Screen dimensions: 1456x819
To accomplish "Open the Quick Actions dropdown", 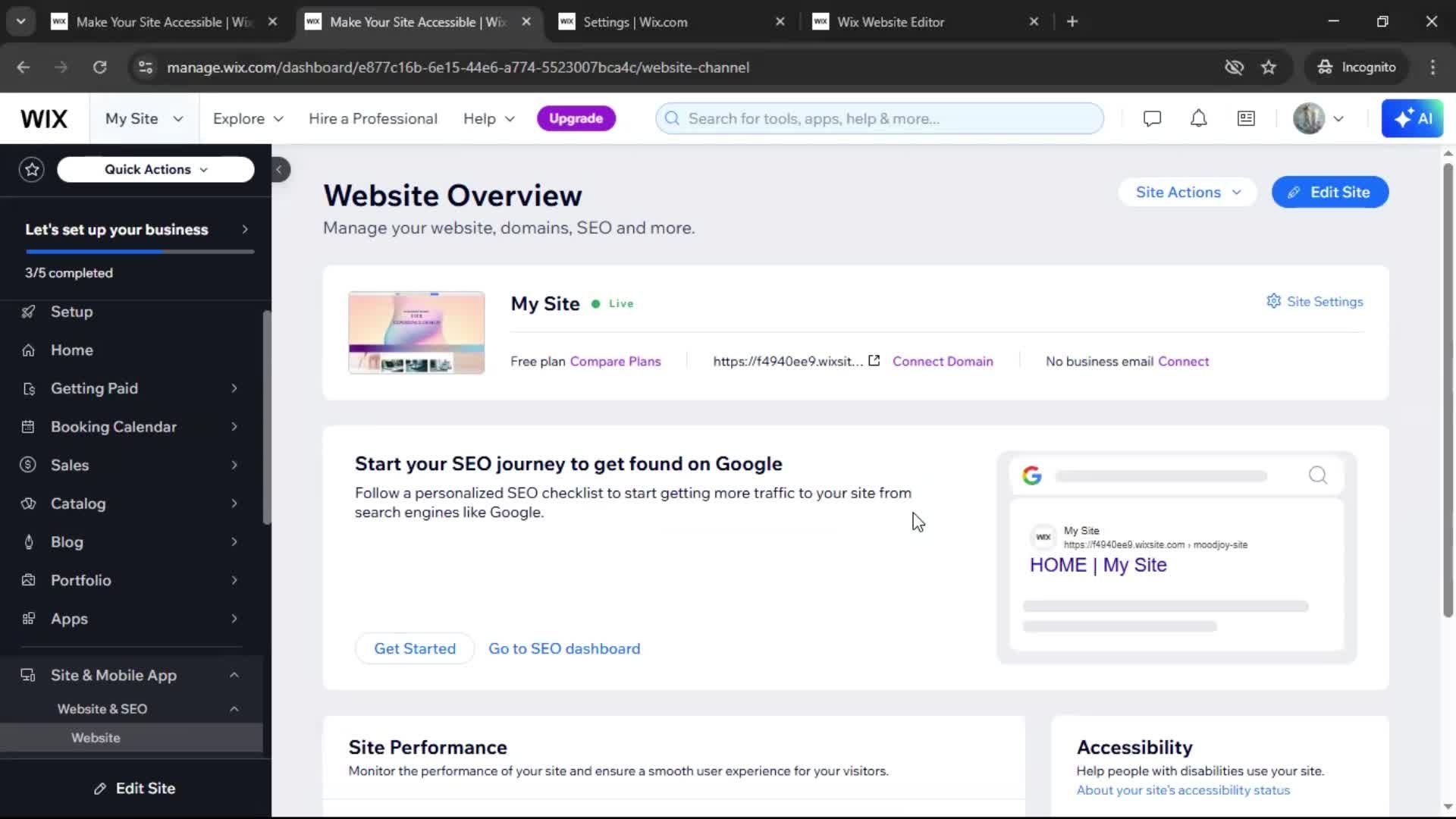I will point(155,169).
